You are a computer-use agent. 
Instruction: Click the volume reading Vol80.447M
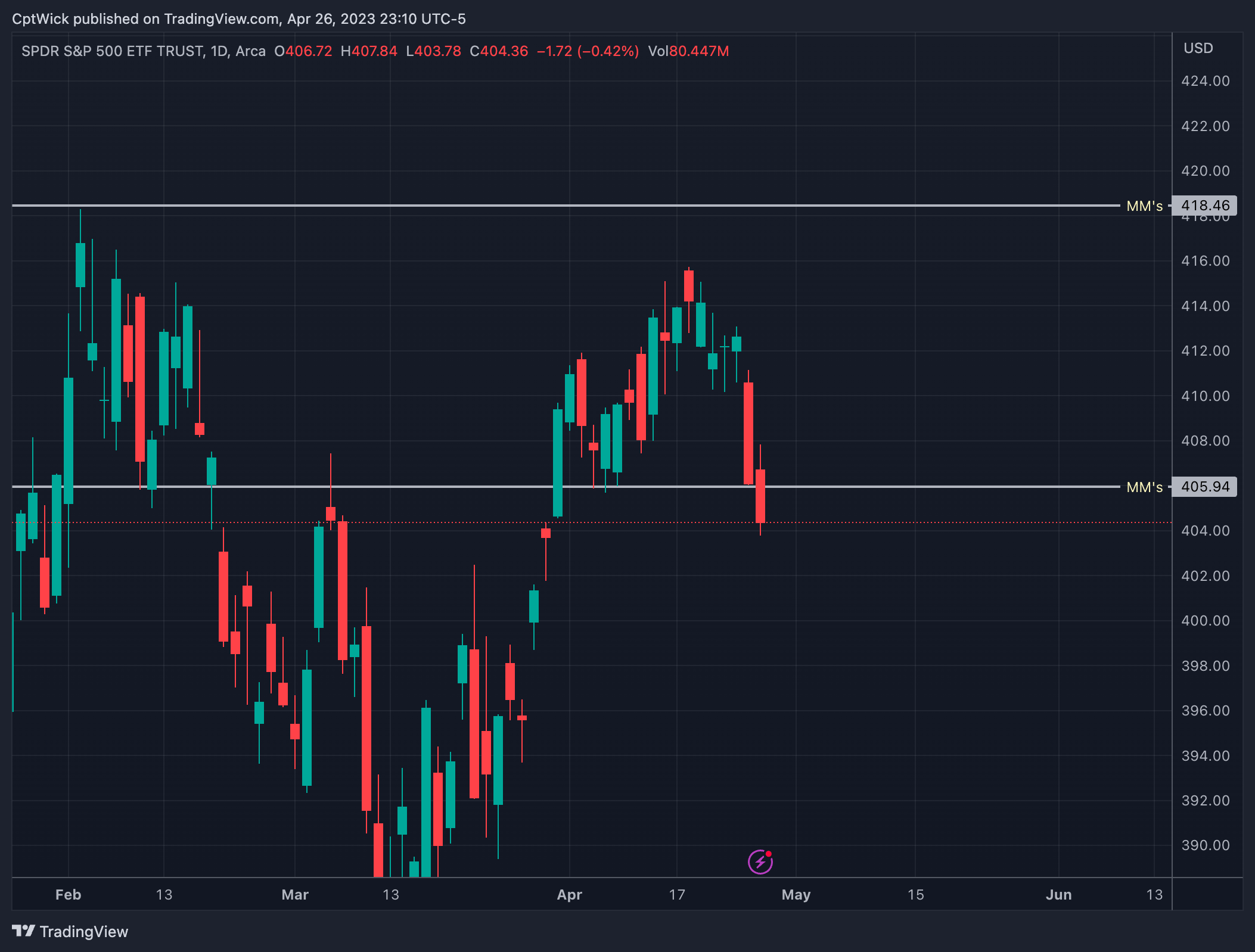[x=688, y=51]
